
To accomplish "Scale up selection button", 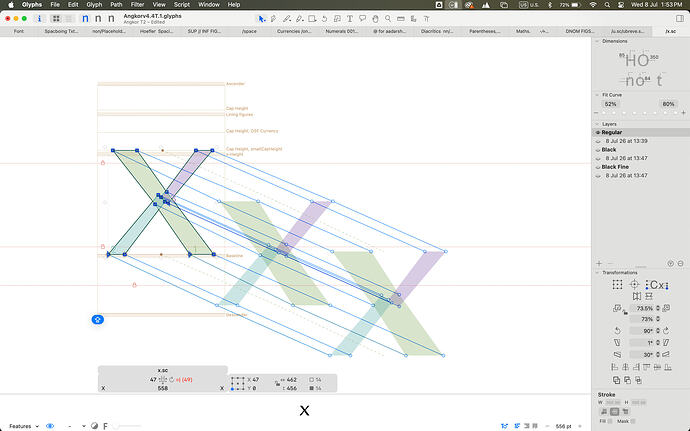I will 666,308.
